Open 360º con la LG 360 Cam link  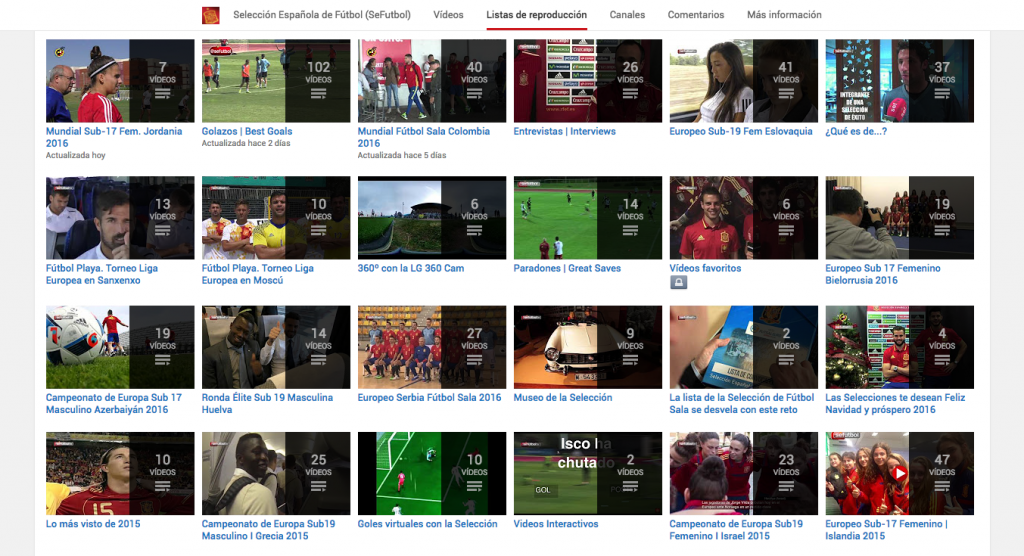411,268
